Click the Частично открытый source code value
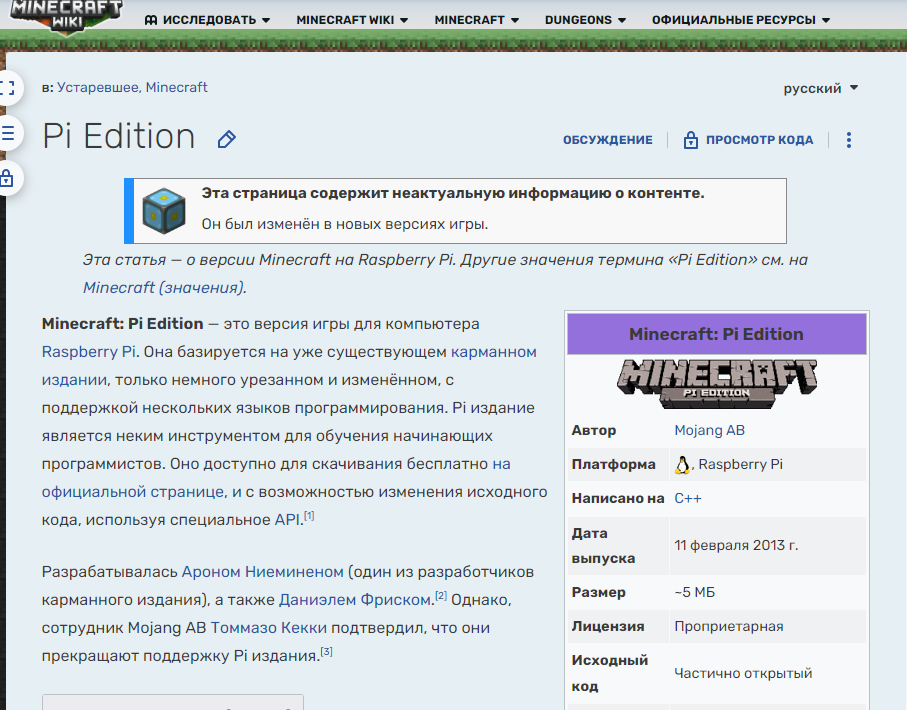Image resolution: width=907 pixels, height=710 pixels. click(x=743, y=673)
